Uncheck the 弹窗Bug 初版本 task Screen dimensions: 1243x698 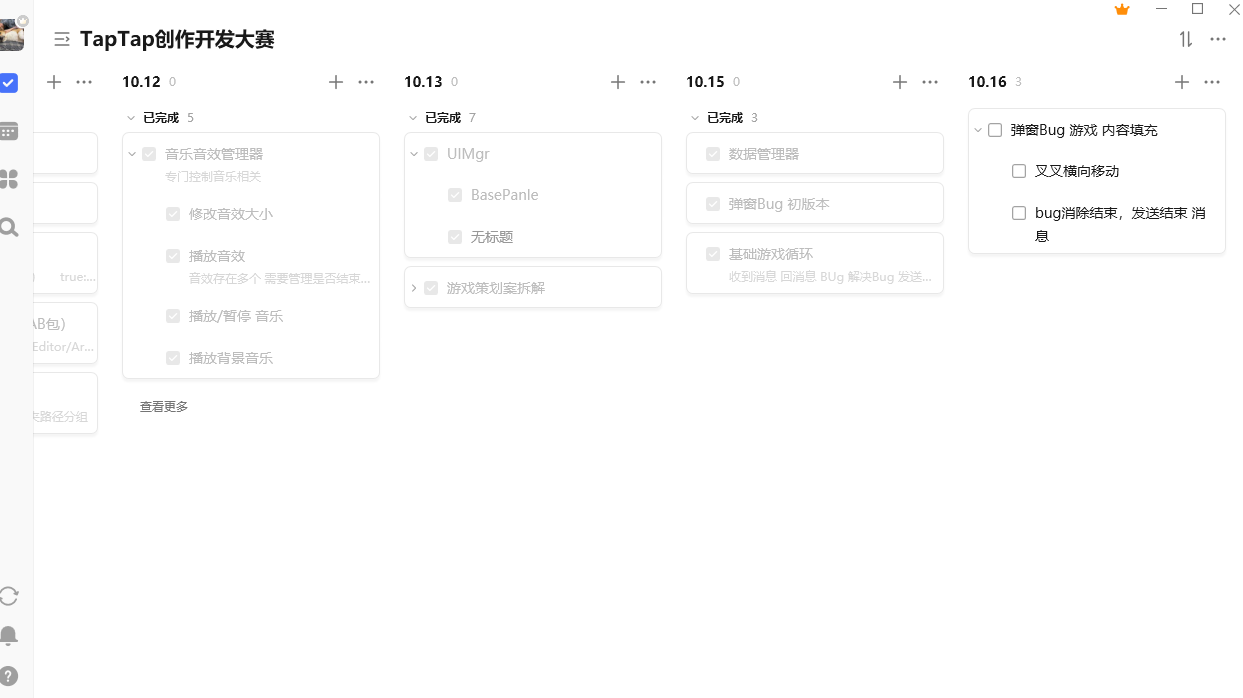coord(713,204)
